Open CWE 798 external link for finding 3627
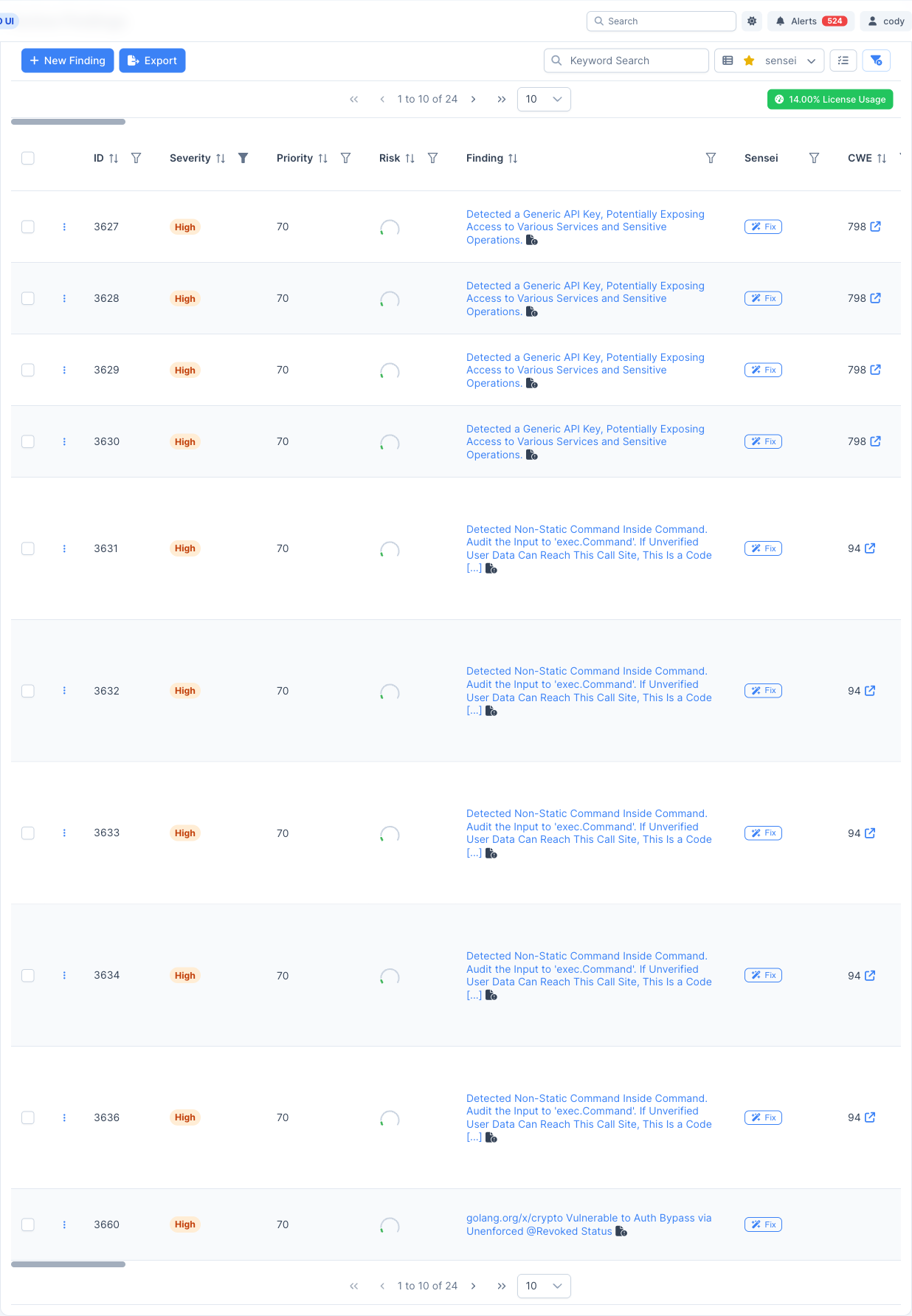This screenshot has height=1316, width=912. [875, 227]
